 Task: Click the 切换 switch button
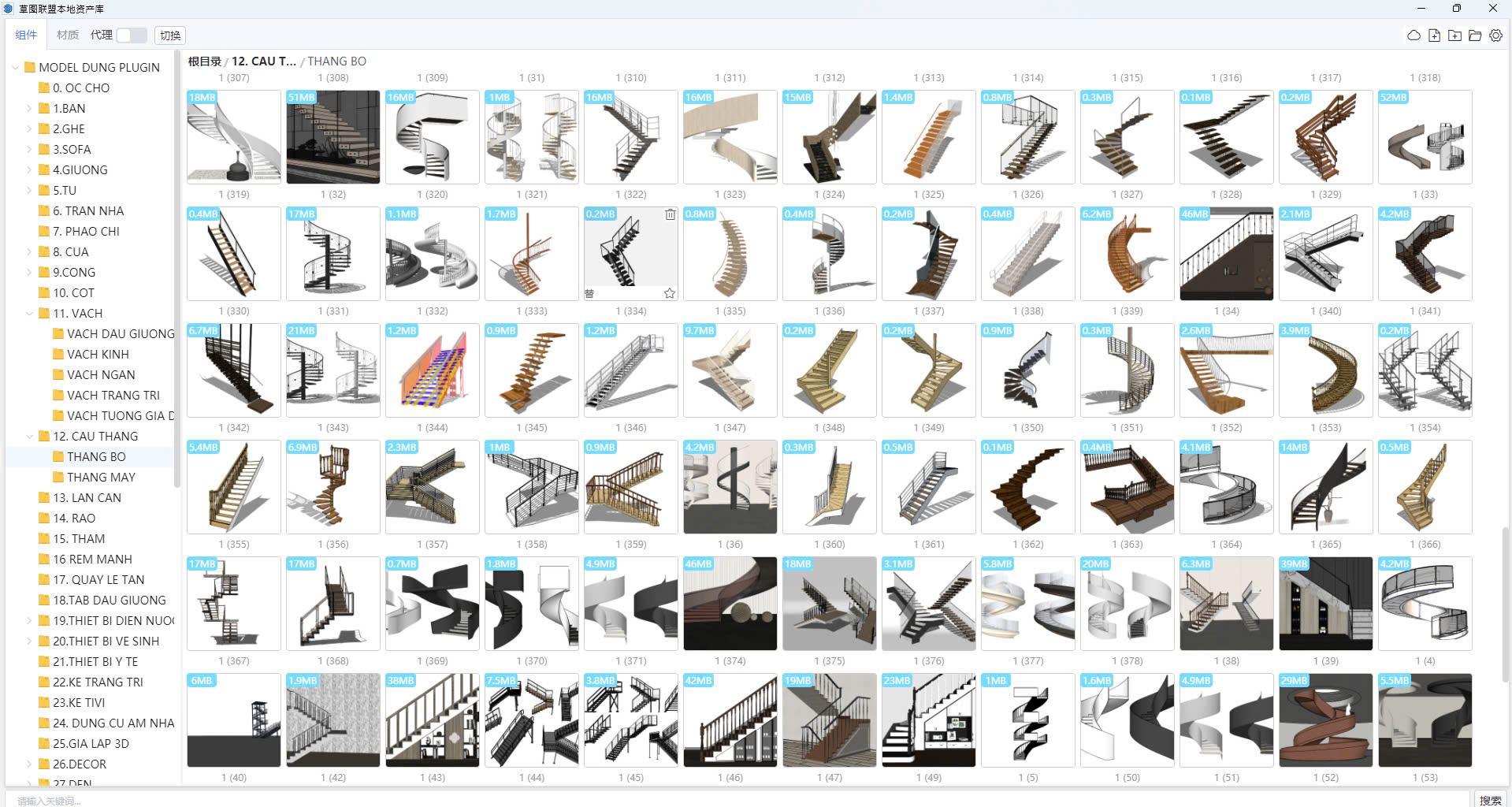coord(170,35)
